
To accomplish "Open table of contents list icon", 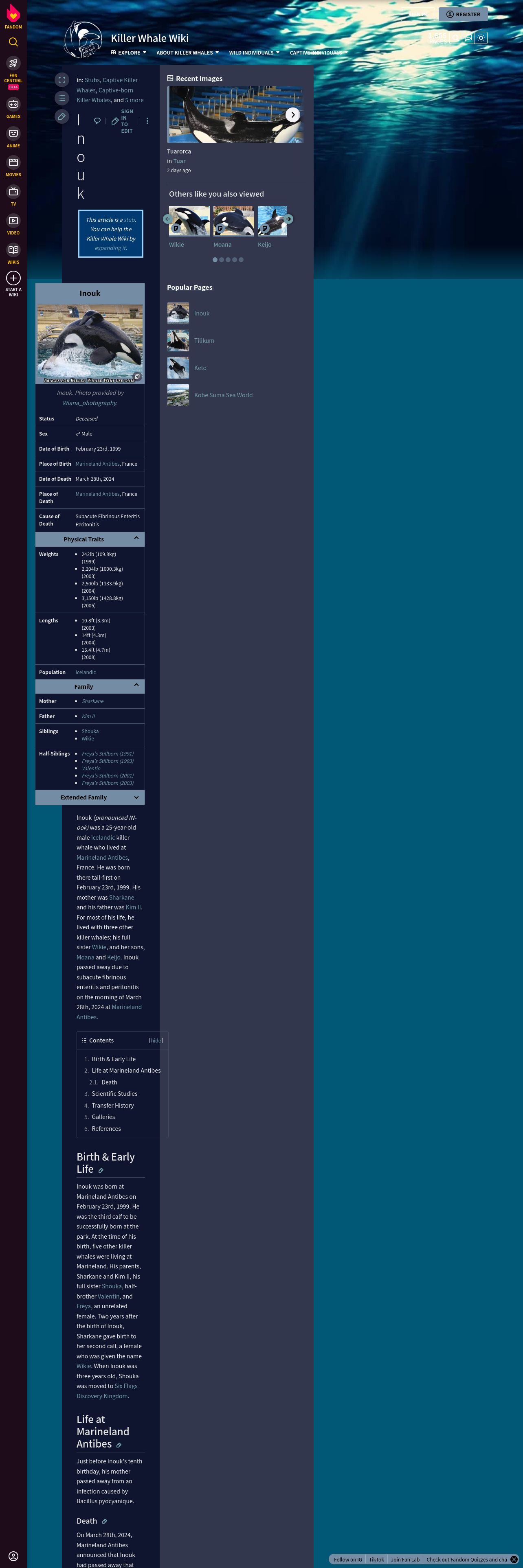I will point(62,98).
